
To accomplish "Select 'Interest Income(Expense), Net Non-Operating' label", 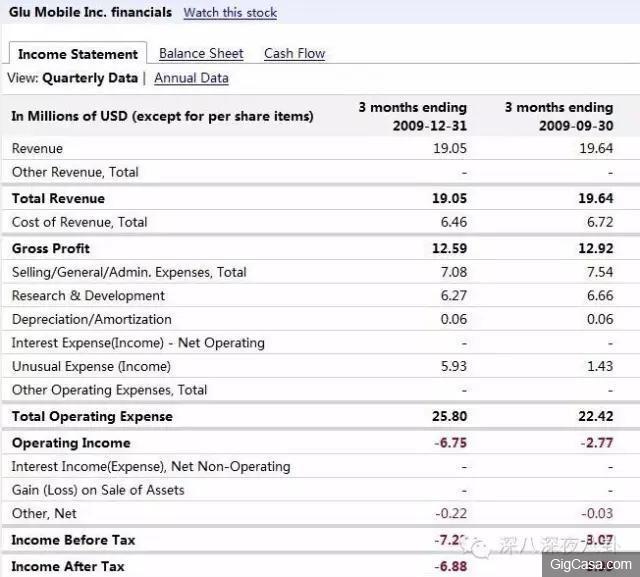I will pos(151,466).
